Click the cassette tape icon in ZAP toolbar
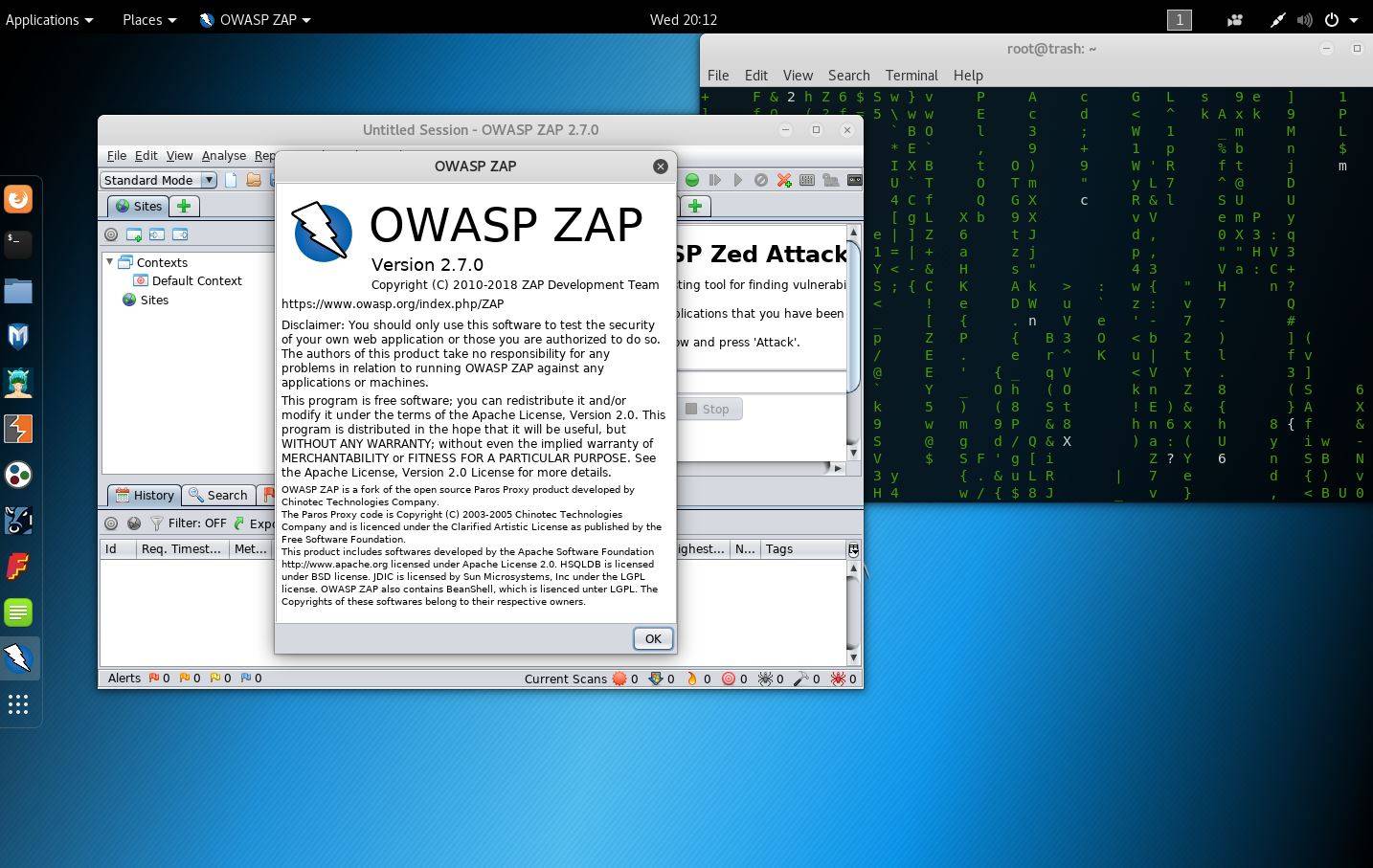The image size is (1373, 868). click(854, 180)
